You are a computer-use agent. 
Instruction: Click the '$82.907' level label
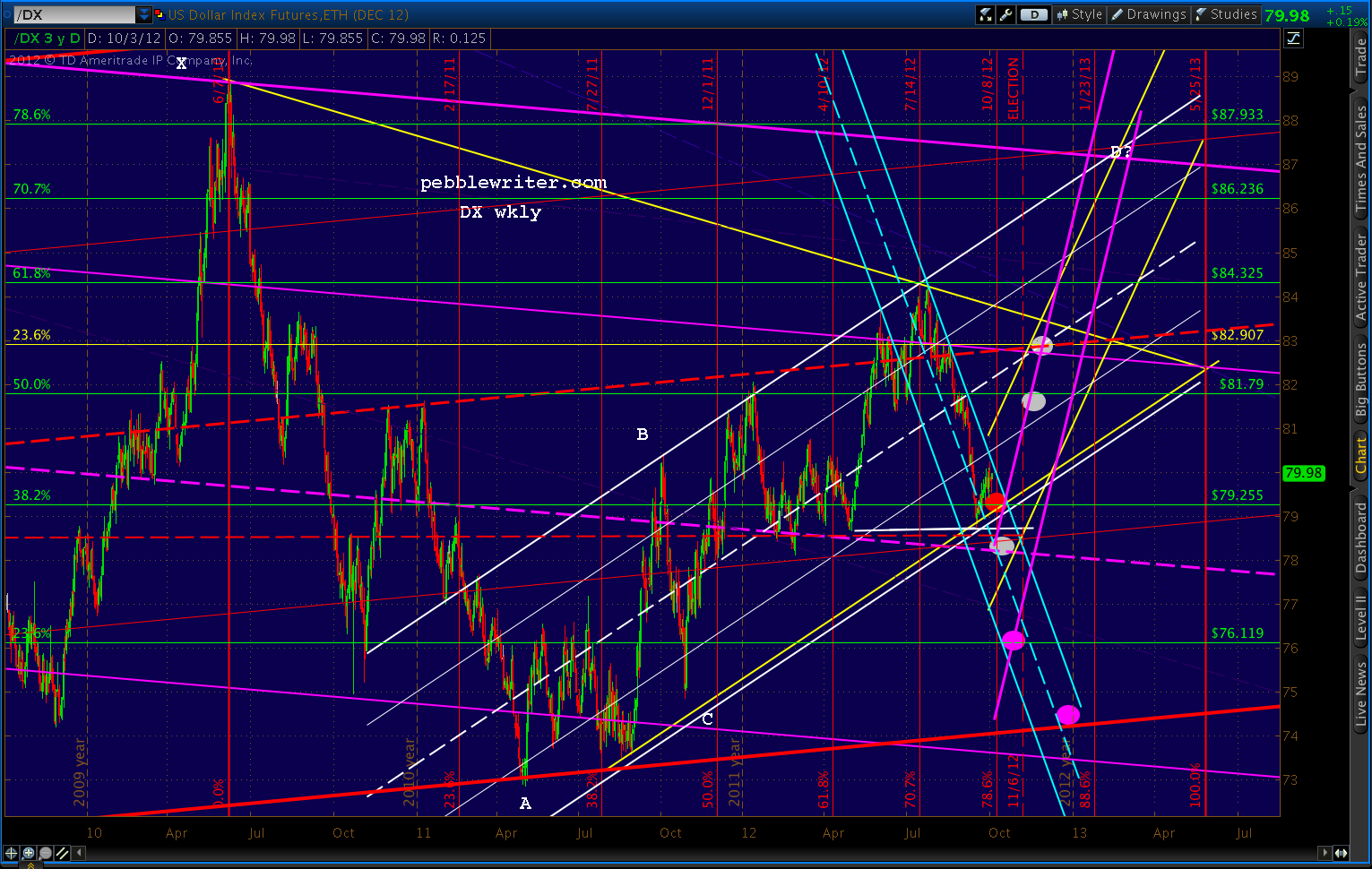pyautogui.click(x=1237, y=335)
